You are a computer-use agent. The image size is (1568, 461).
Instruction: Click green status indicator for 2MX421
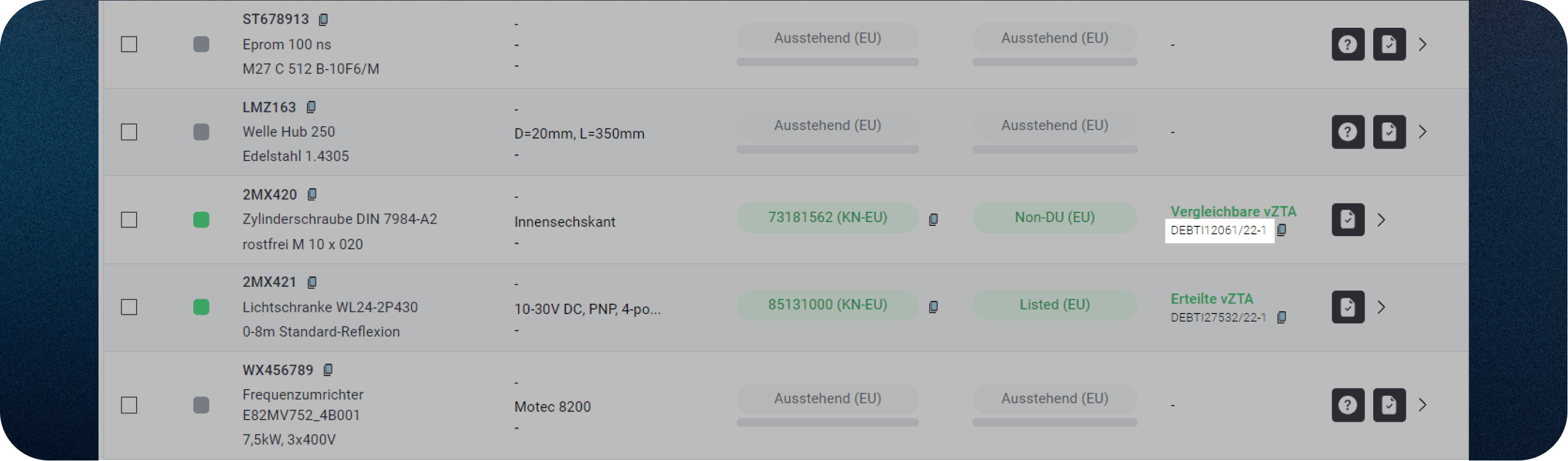click(x=201, y=307)
